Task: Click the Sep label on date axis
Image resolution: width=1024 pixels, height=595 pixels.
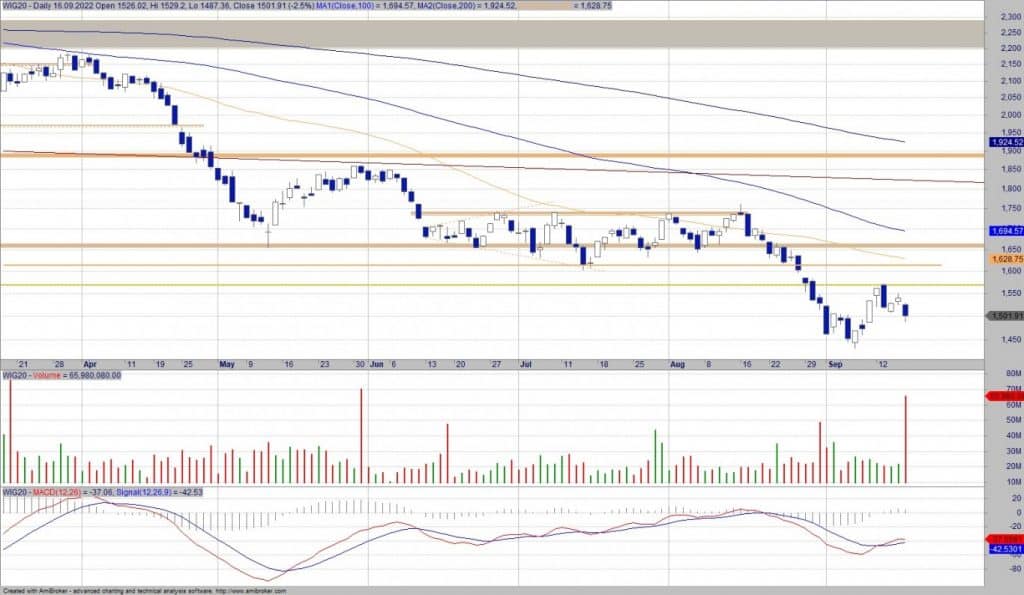Action: click(x=836, y=365)
